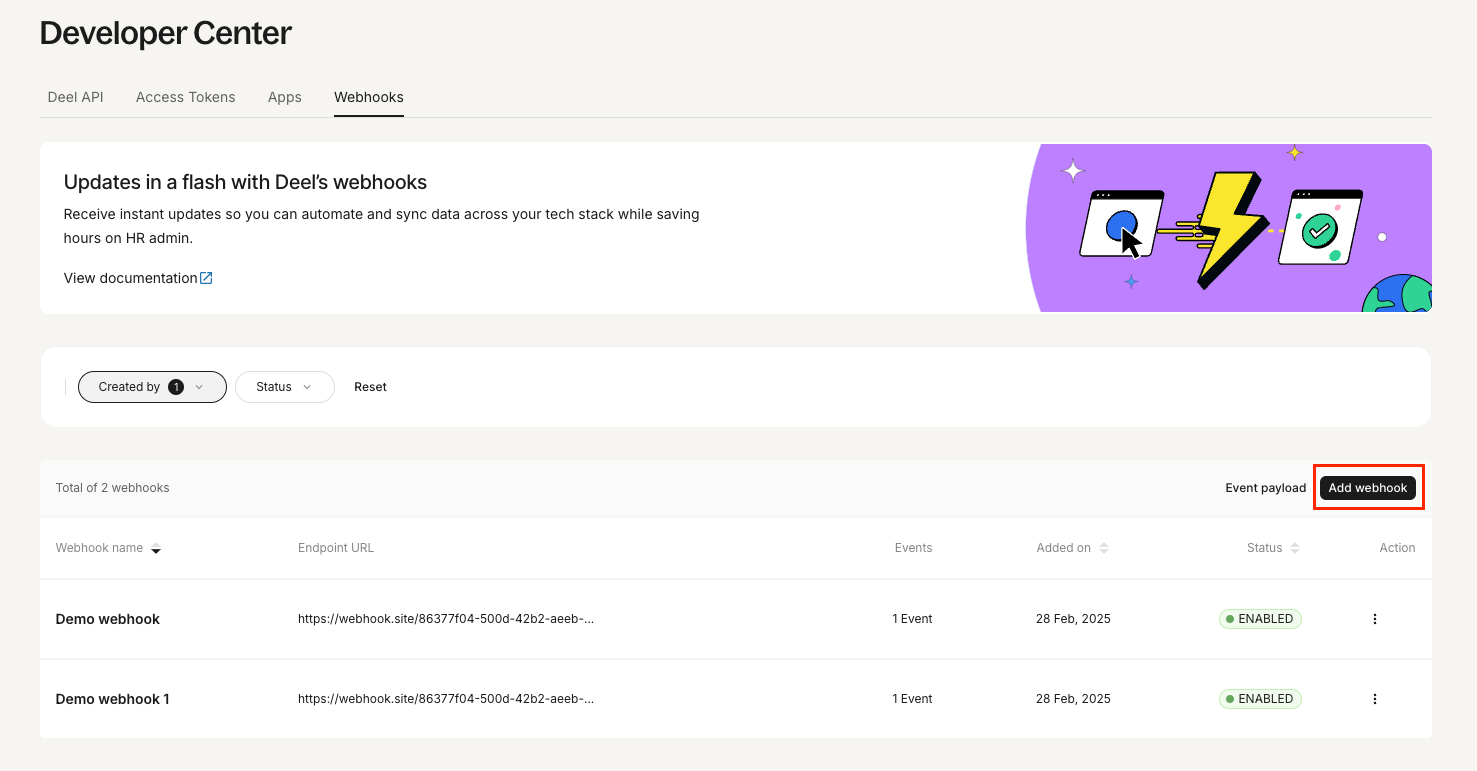Click the Total of 2 webhooks label

click(112, 488)
